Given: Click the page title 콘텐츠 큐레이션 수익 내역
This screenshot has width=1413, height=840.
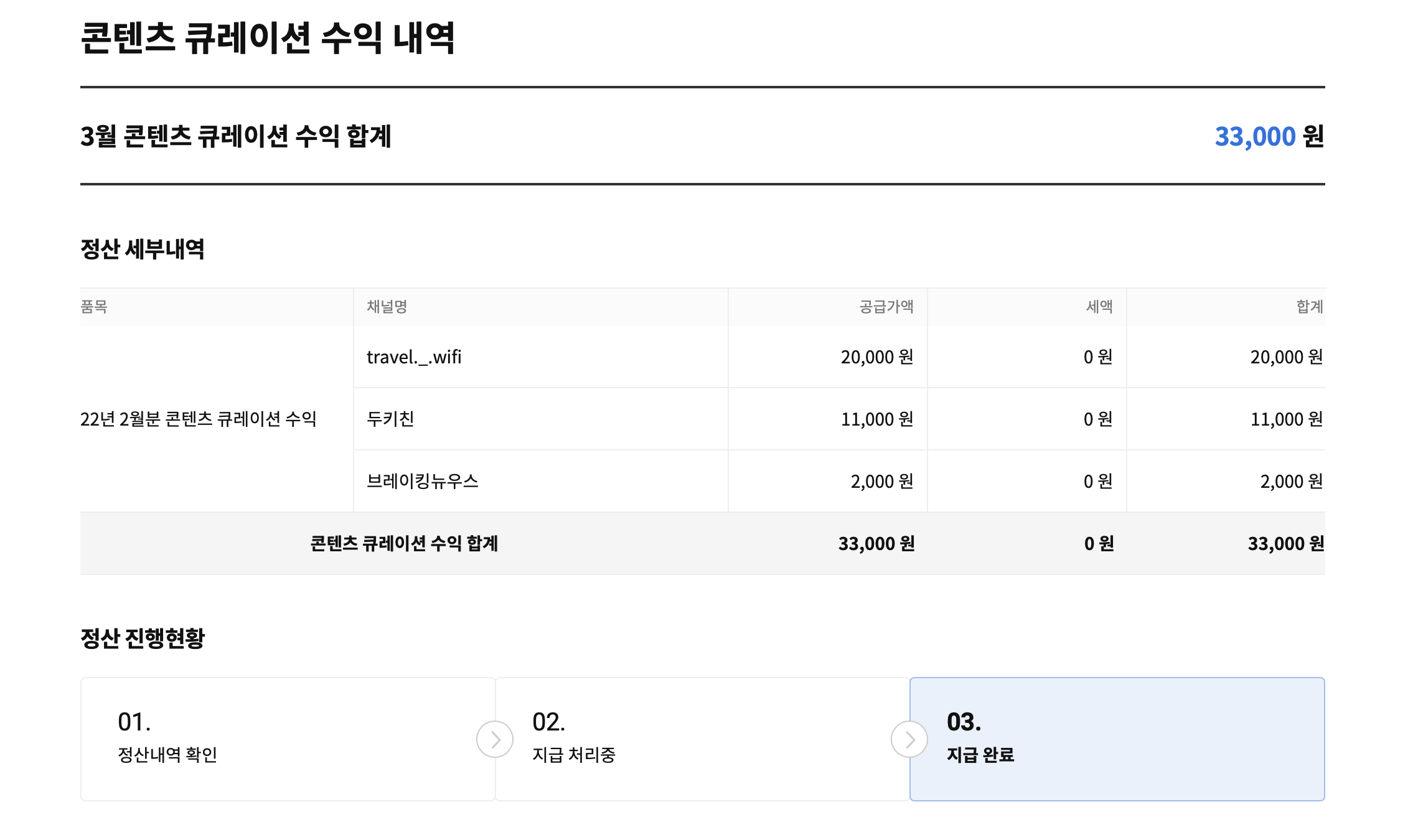Looking at the screenshot, I should click(x=268, y=38).
